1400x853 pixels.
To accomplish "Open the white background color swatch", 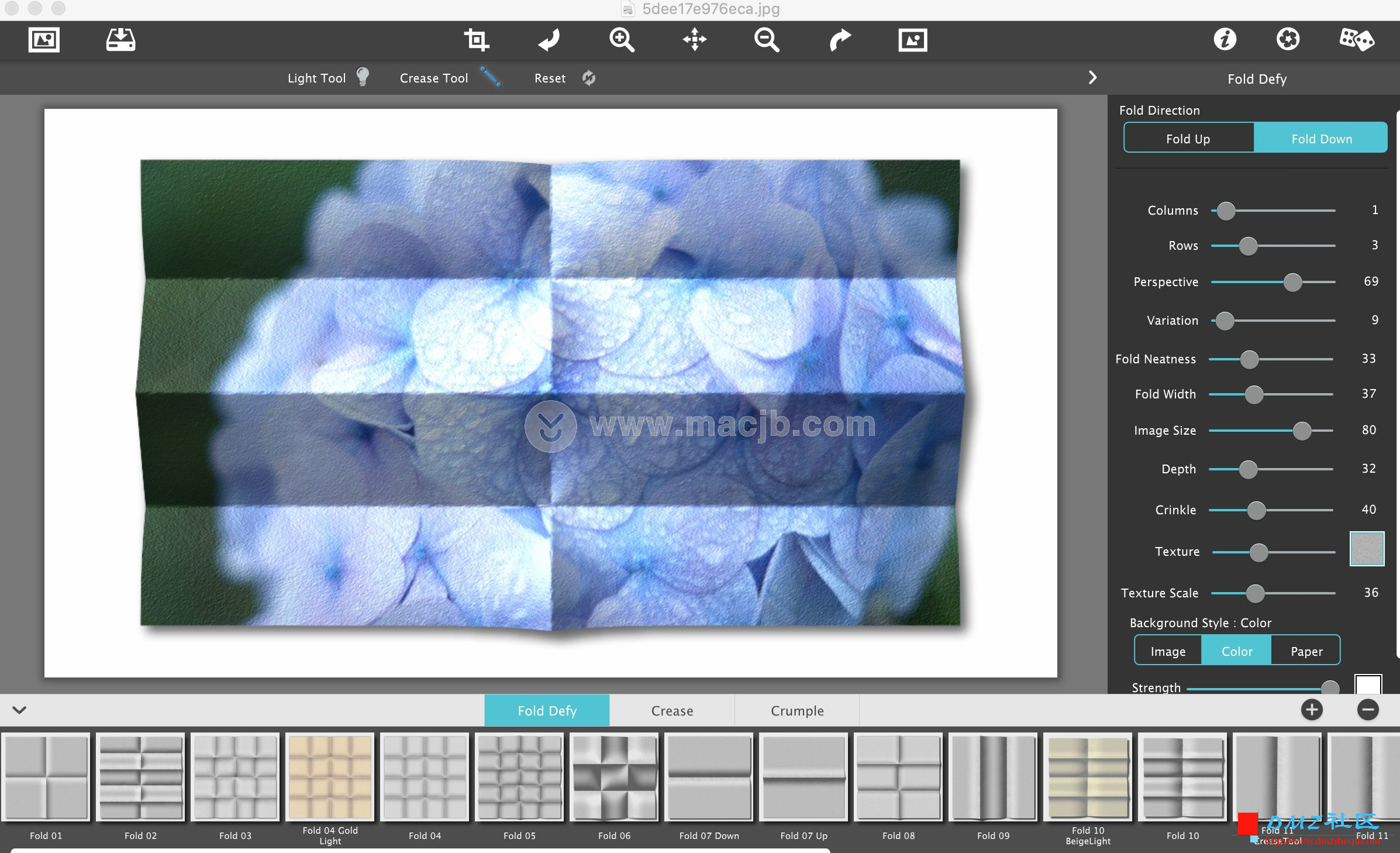I will (x=1368, y=684).
